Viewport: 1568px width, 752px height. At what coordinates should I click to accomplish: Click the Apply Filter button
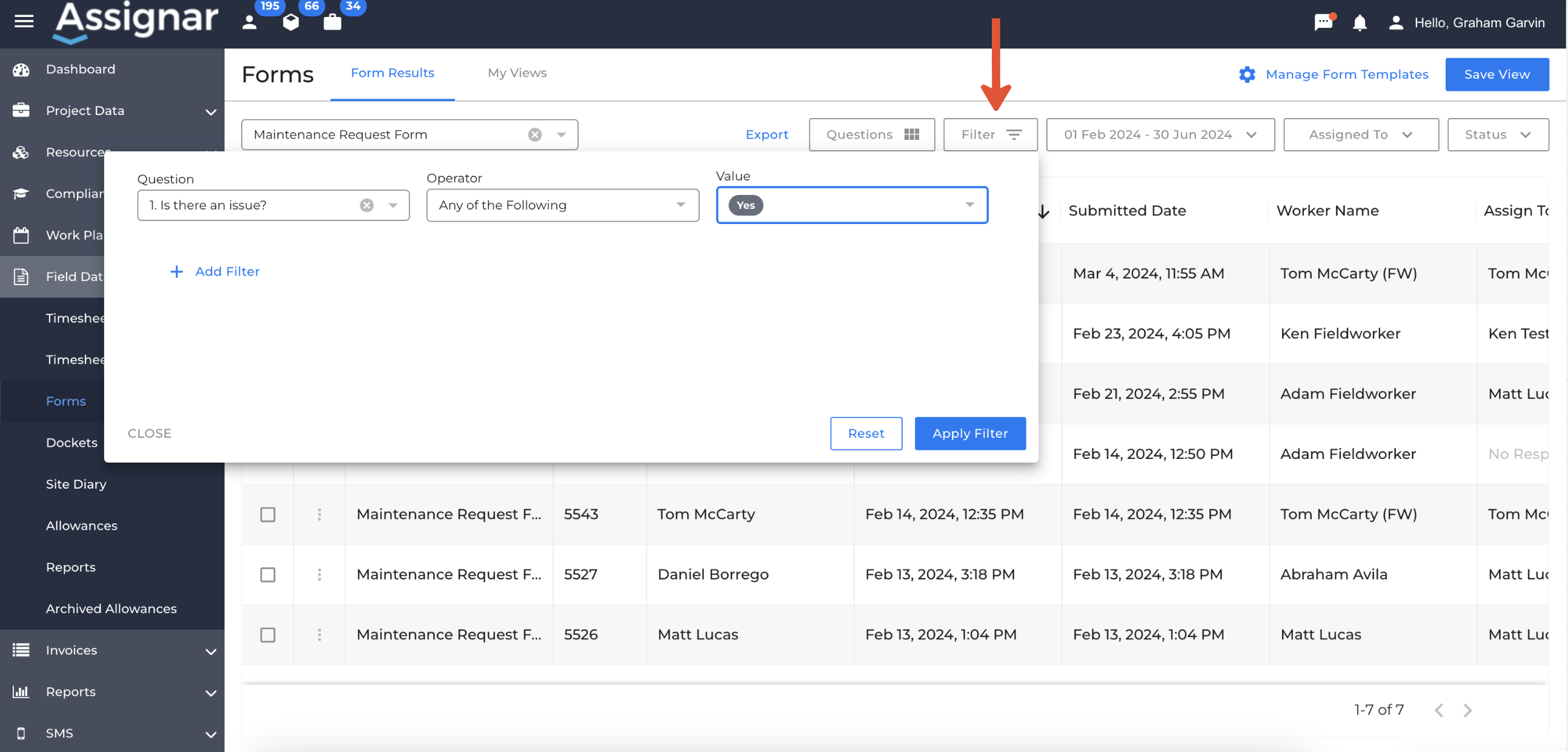pos(969,433)
